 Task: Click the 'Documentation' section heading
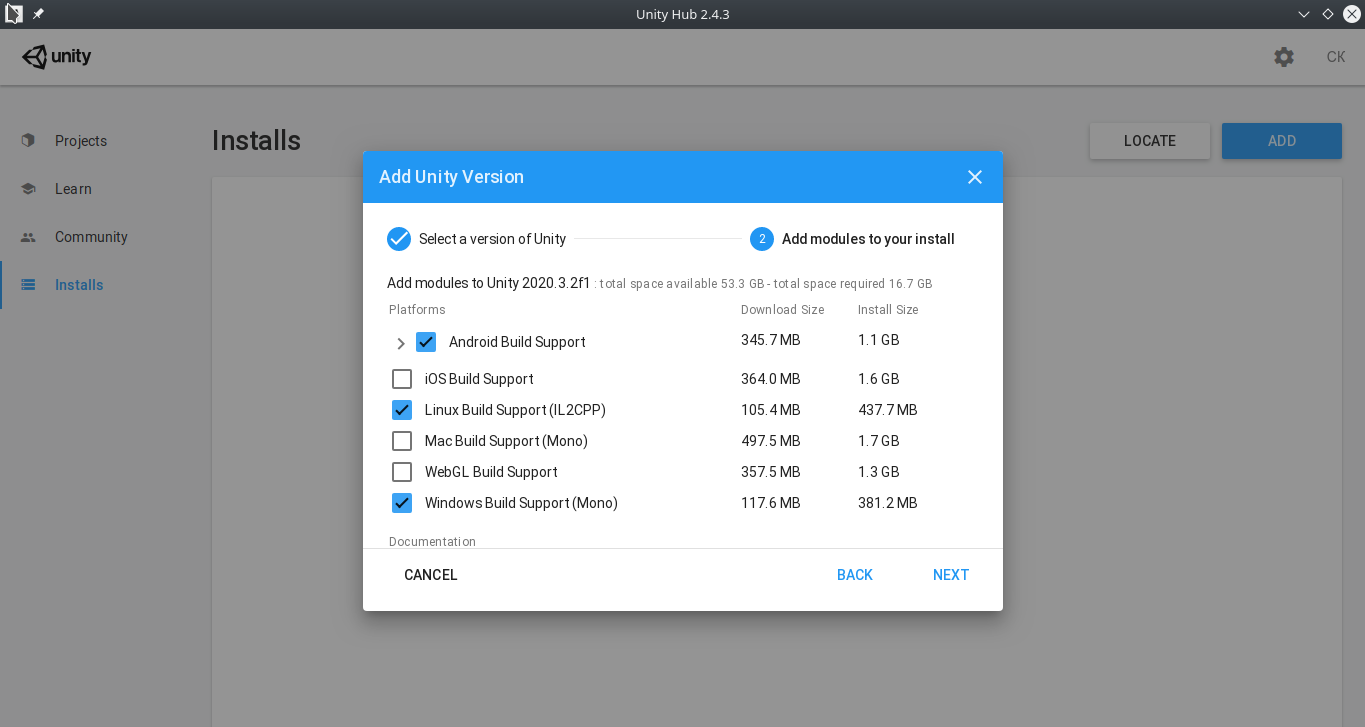pyautogui.click(x=432, y=542)
